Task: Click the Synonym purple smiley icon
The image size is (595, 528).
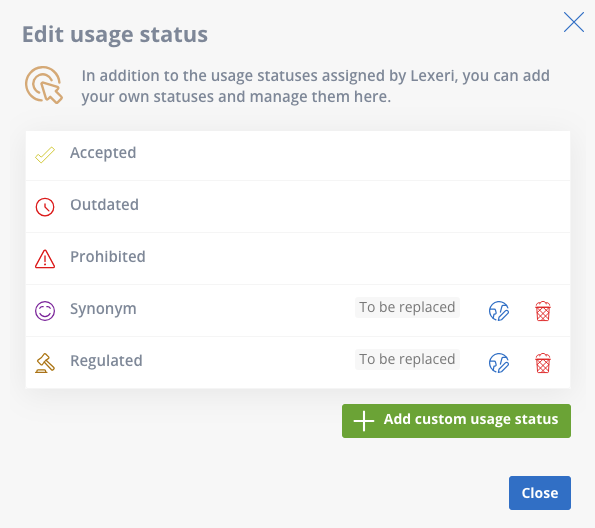Action: point(45,311)
